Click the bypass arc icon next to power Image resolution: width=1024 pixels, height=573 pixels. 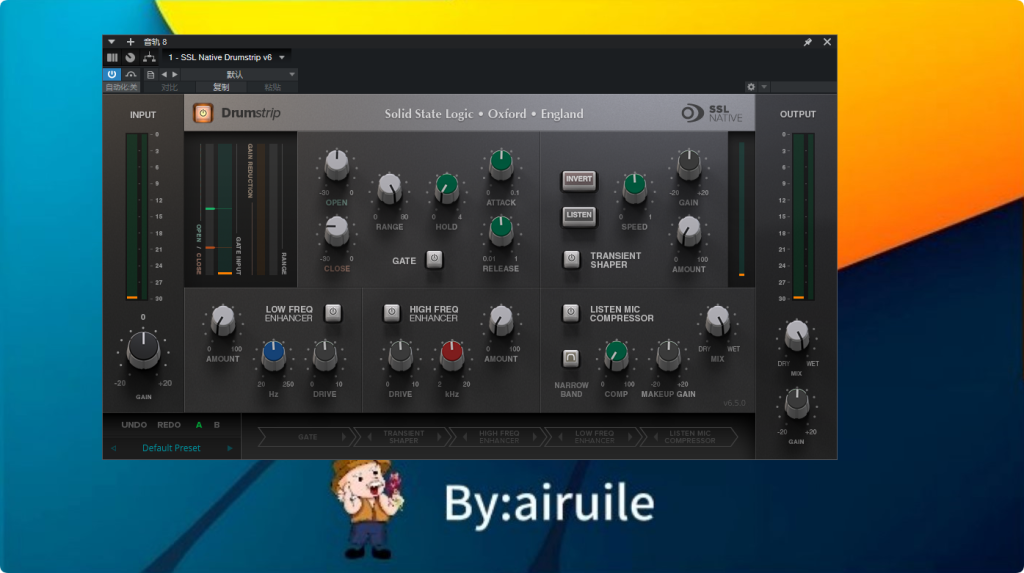click(131, 74)
